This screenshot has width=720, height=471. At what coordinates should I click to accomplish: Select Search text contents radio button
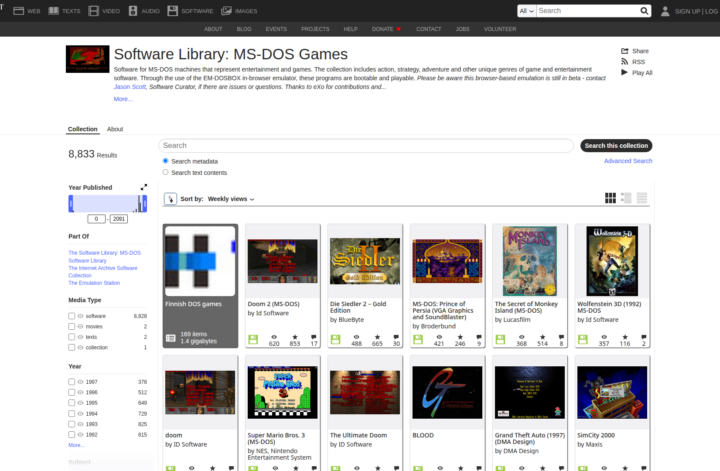point(165,172)
